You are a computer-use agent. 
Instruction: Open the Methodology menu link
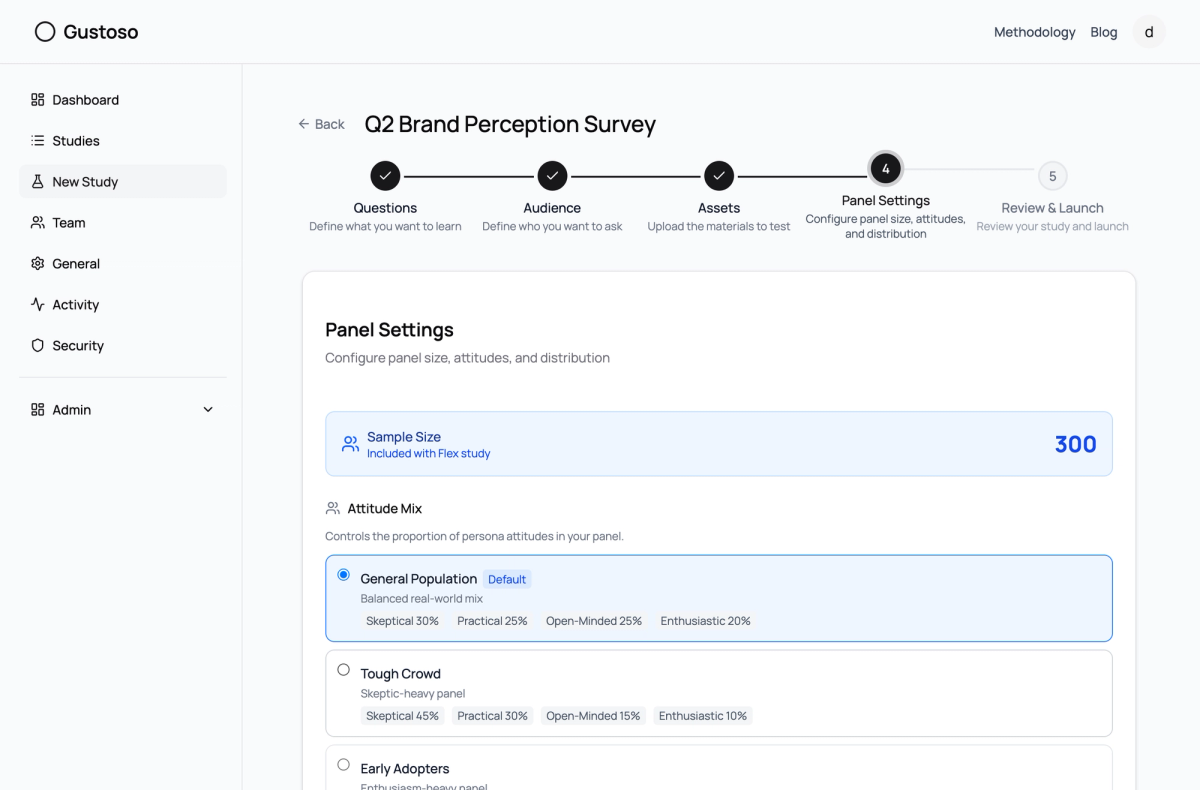click(x=1034, y=32)
